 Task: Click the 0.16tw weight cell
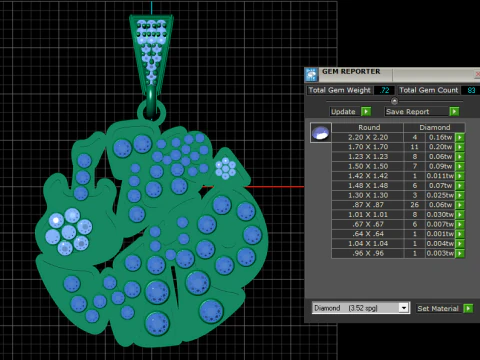440,137
